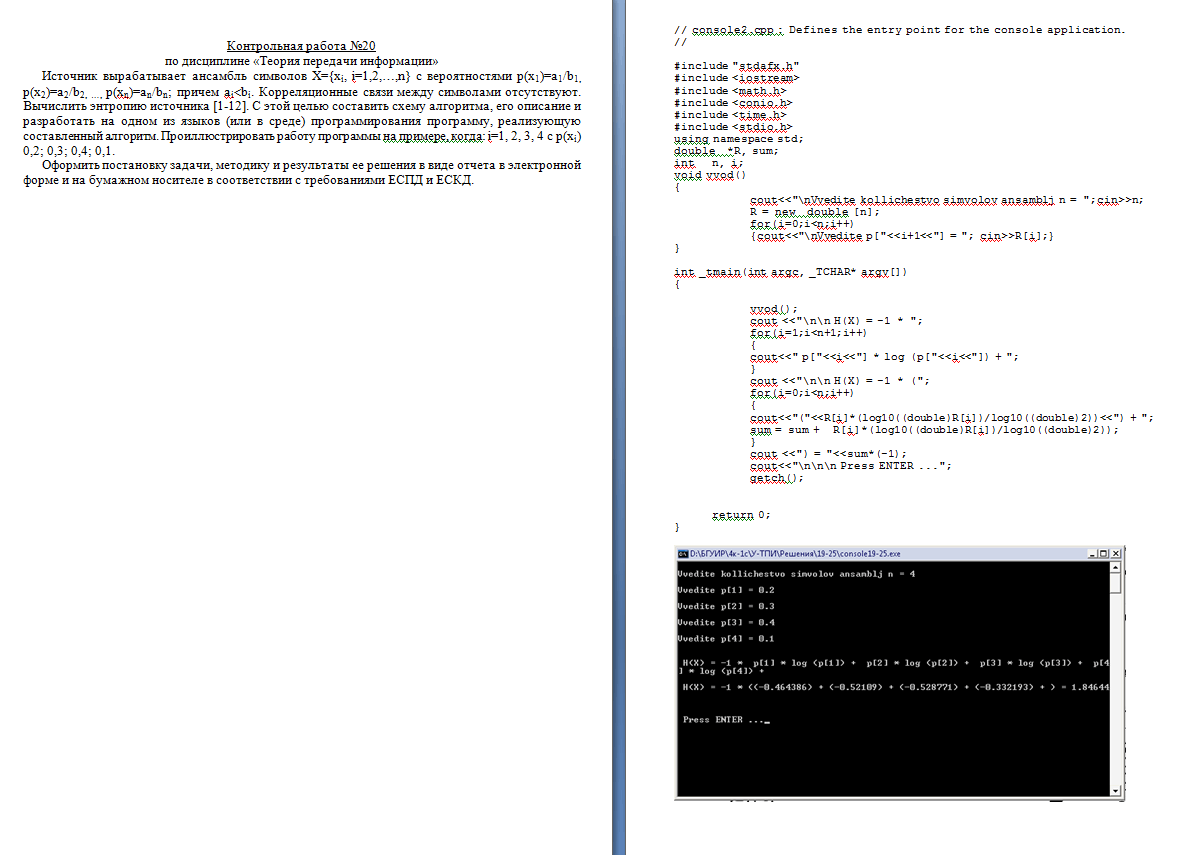Click the console value '(-0.52109)'
The width and height of the screenshot is (1196, 855).
[x=856, y=687]
